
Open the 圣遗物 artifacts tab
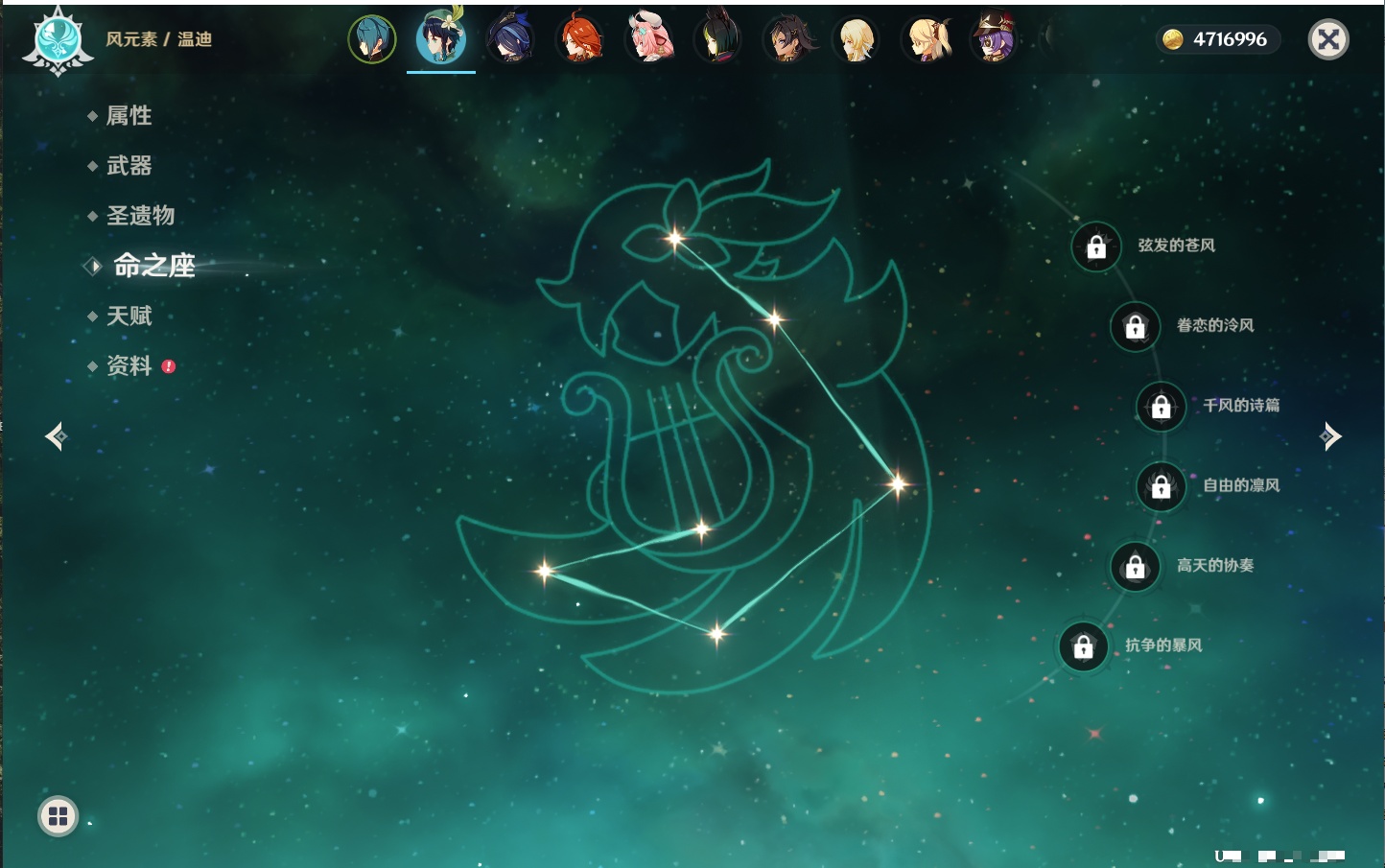(140, 216)
